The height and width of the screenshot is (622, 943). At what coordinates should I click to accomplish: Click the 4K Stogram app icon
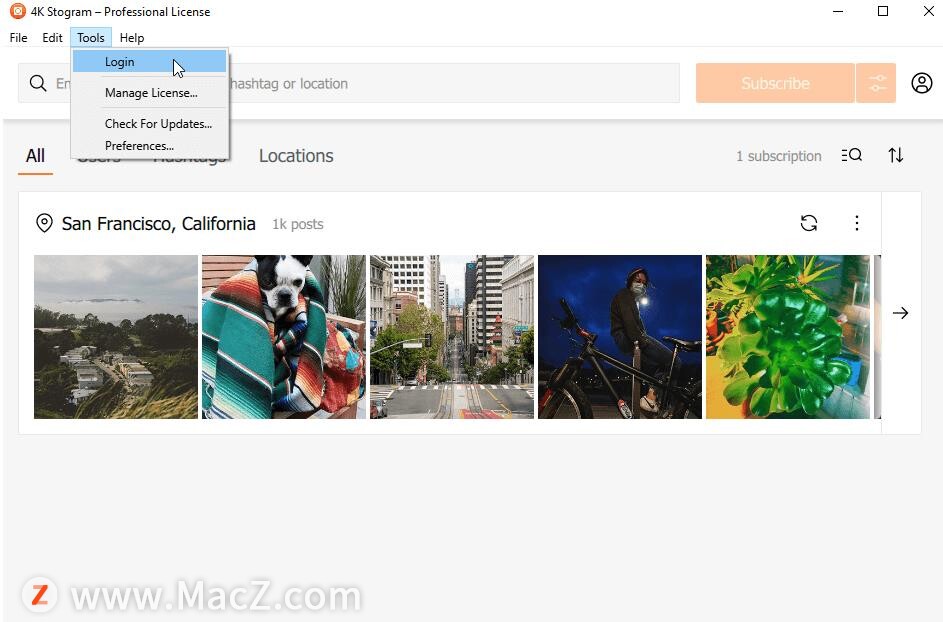pyautogui.click(x=17, y=11)
